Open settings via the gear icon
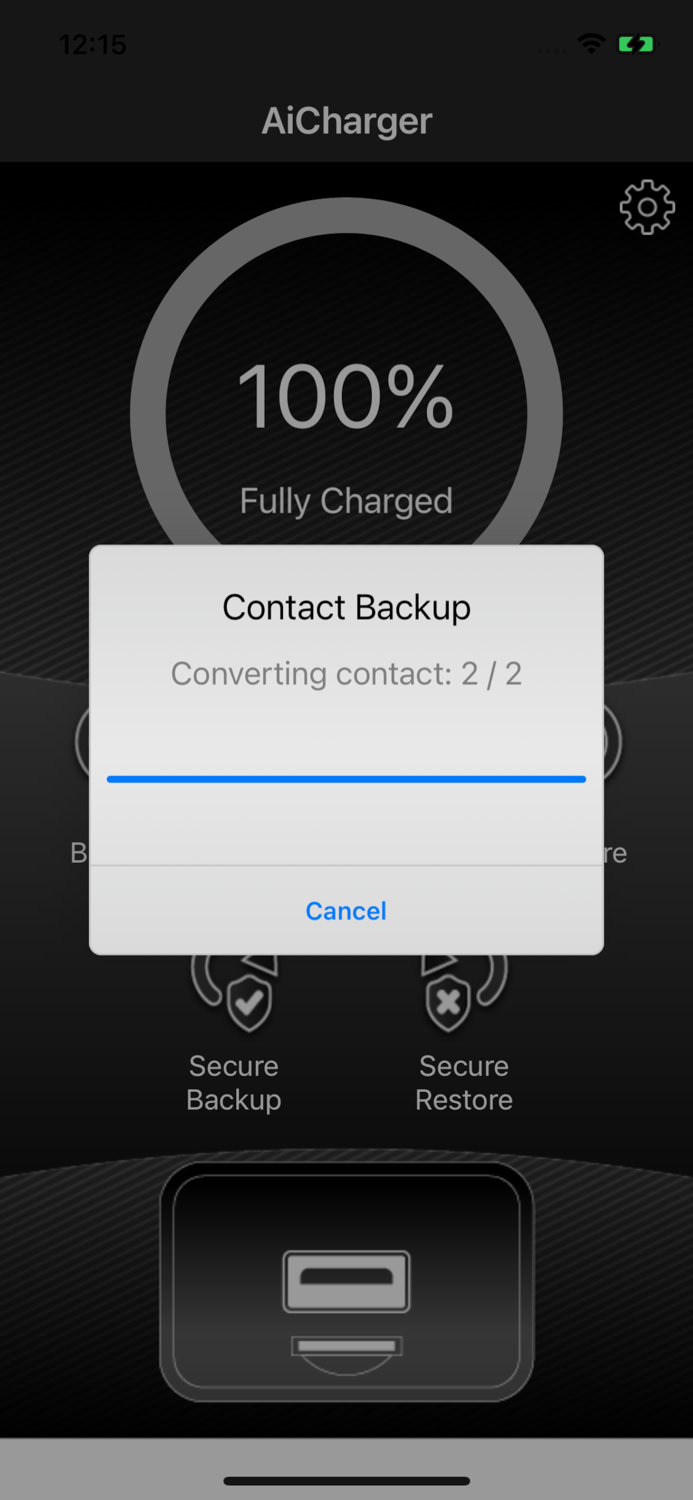 click(x=647, y=207)
